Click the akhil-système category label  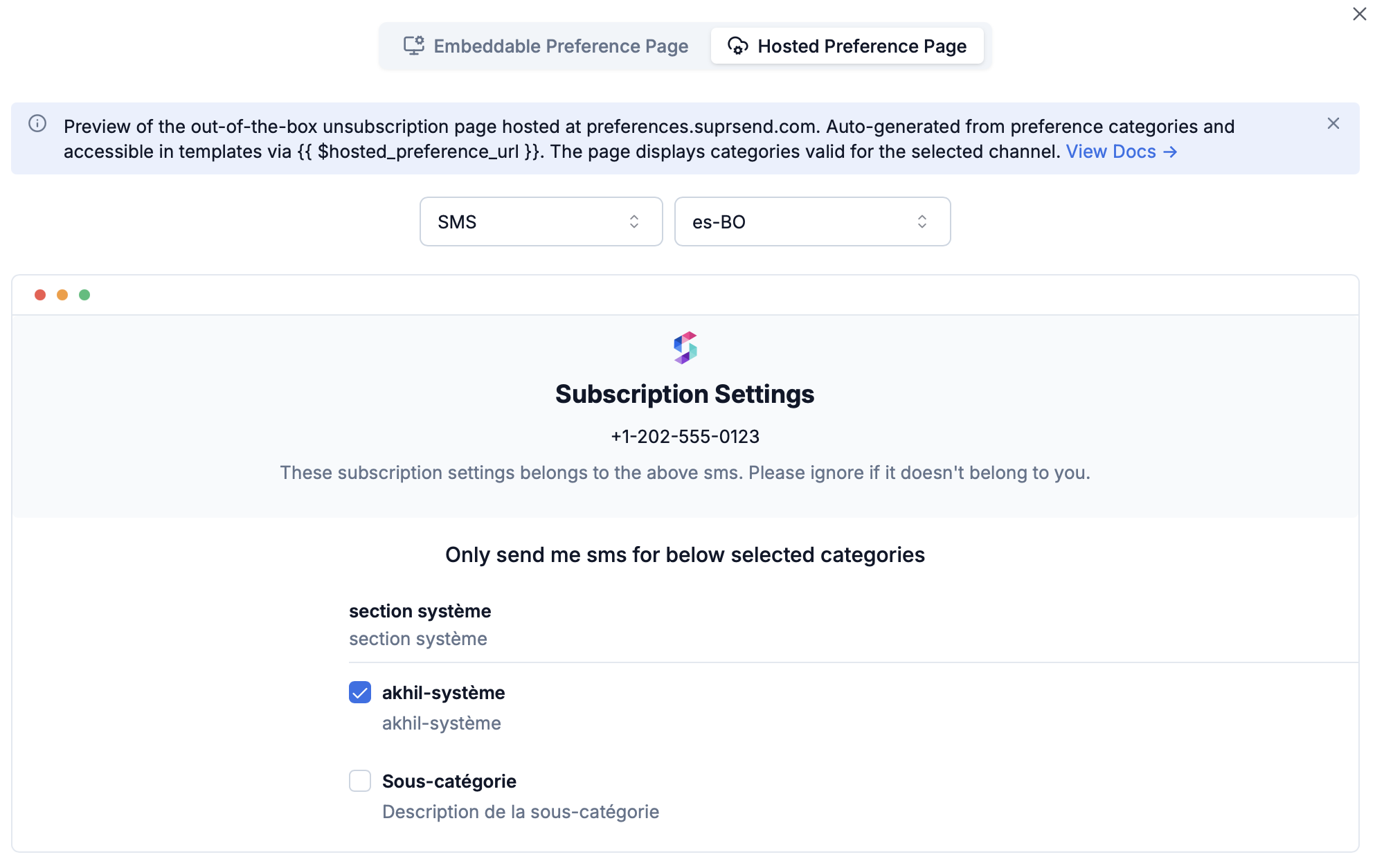443,693
